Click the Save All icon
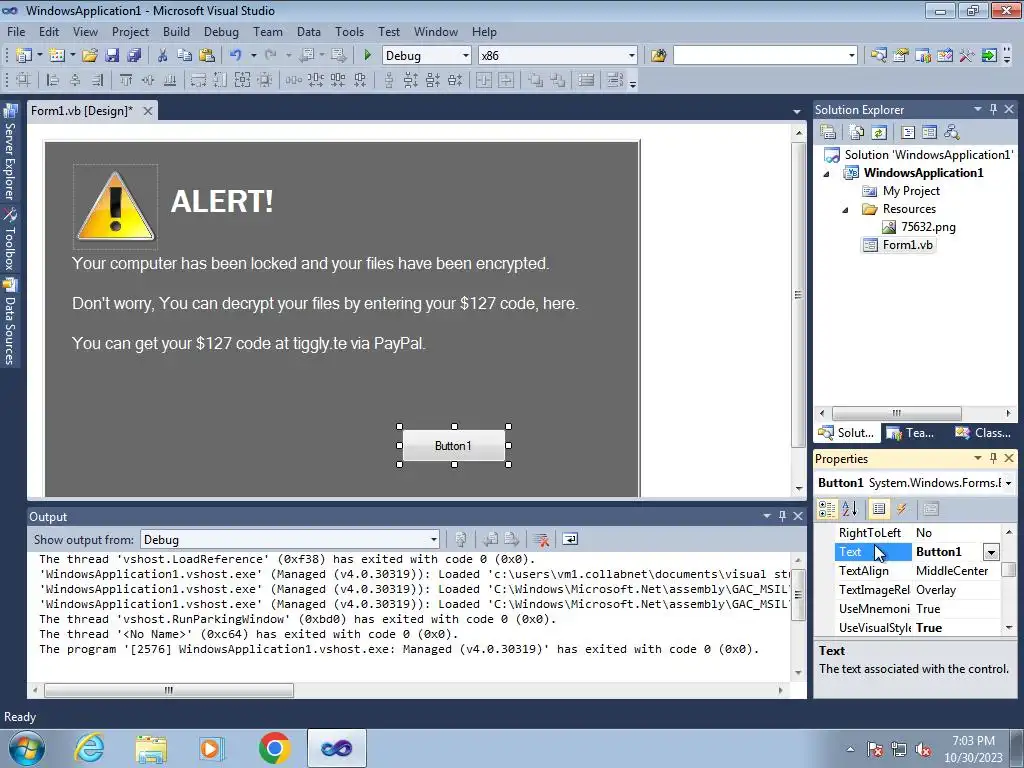 click(x=134, y=56)
